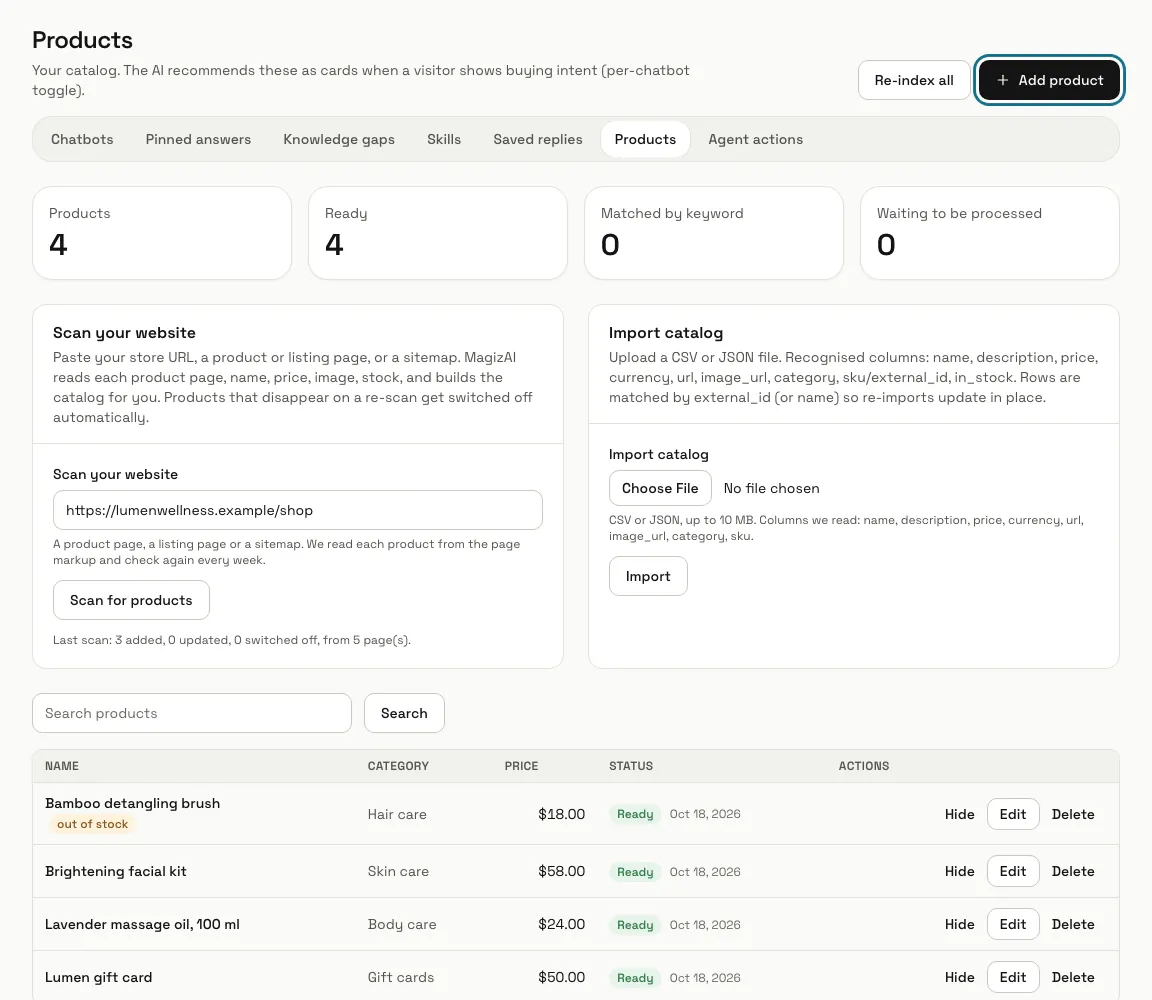Screen dimensions: 1152x1000
Task: Click Choose File for catalog import
Action: click(660, 488)
